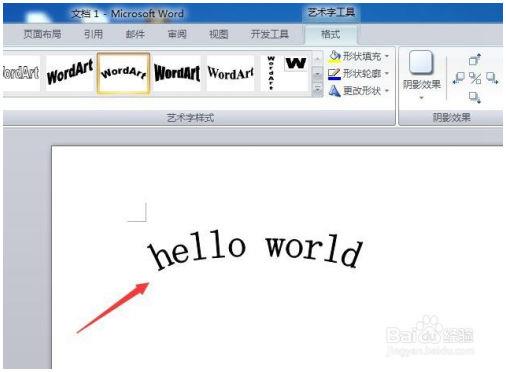The height and width of the screenshot is (372, 506).
Task: Nudge shadow down icon
Action: pos(475,97)
